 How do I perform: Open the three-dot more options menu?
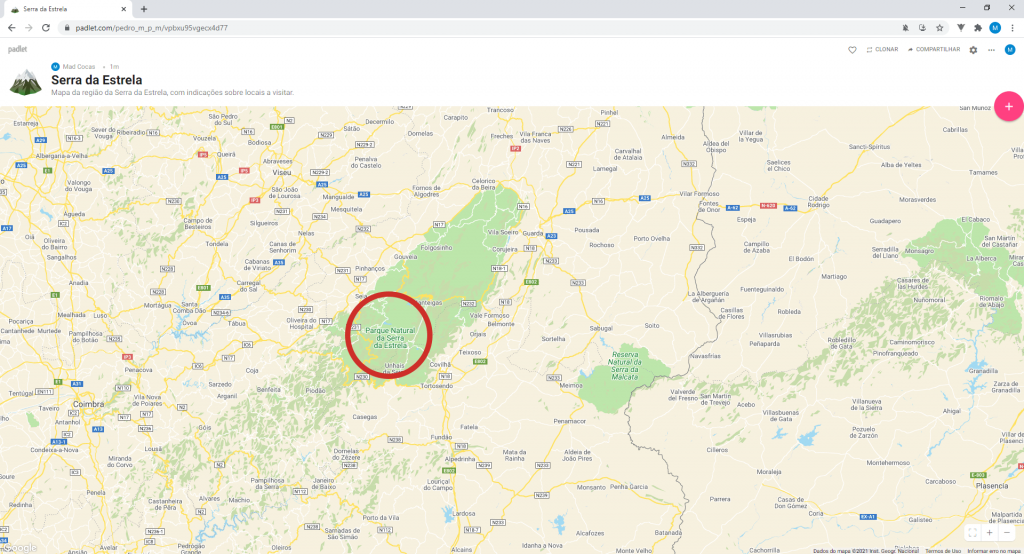tap(991, 50)
